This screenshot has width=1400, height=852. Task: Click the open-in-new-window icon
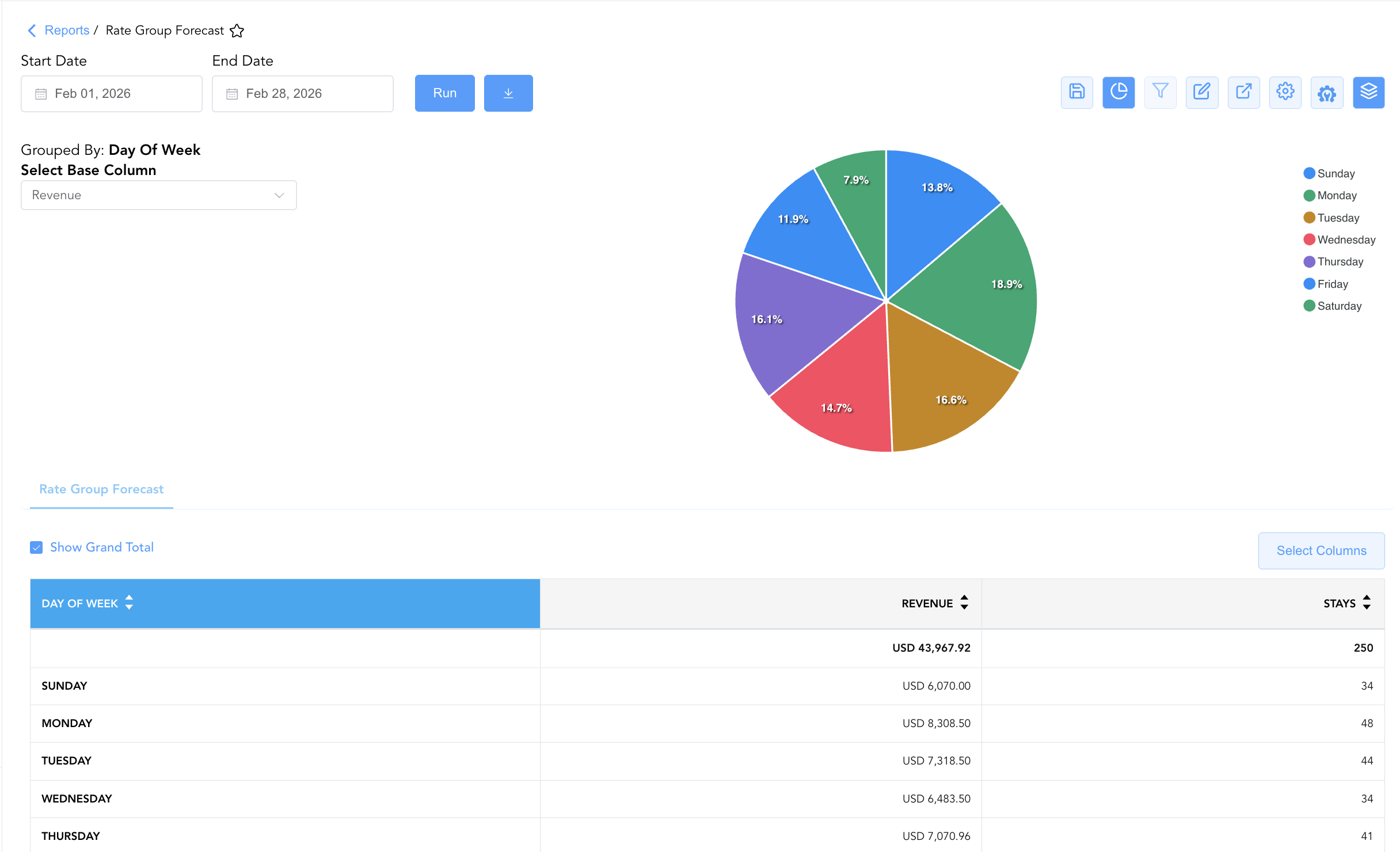point(1243,93)
